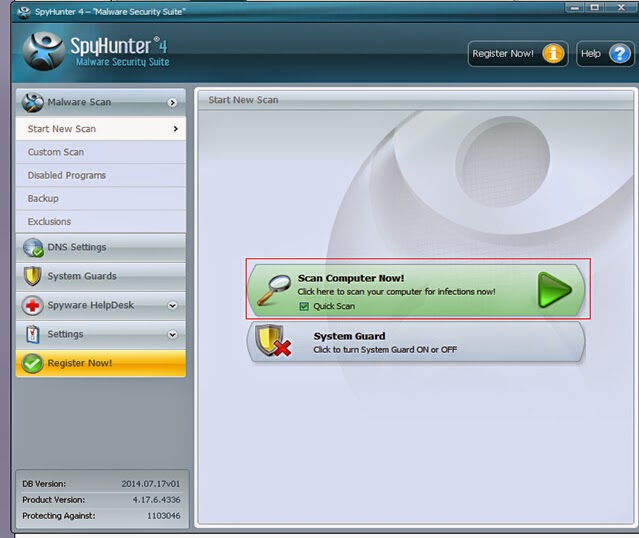639x538 pixels.
Task: Close the SpyHunter window
Action: 621,7
